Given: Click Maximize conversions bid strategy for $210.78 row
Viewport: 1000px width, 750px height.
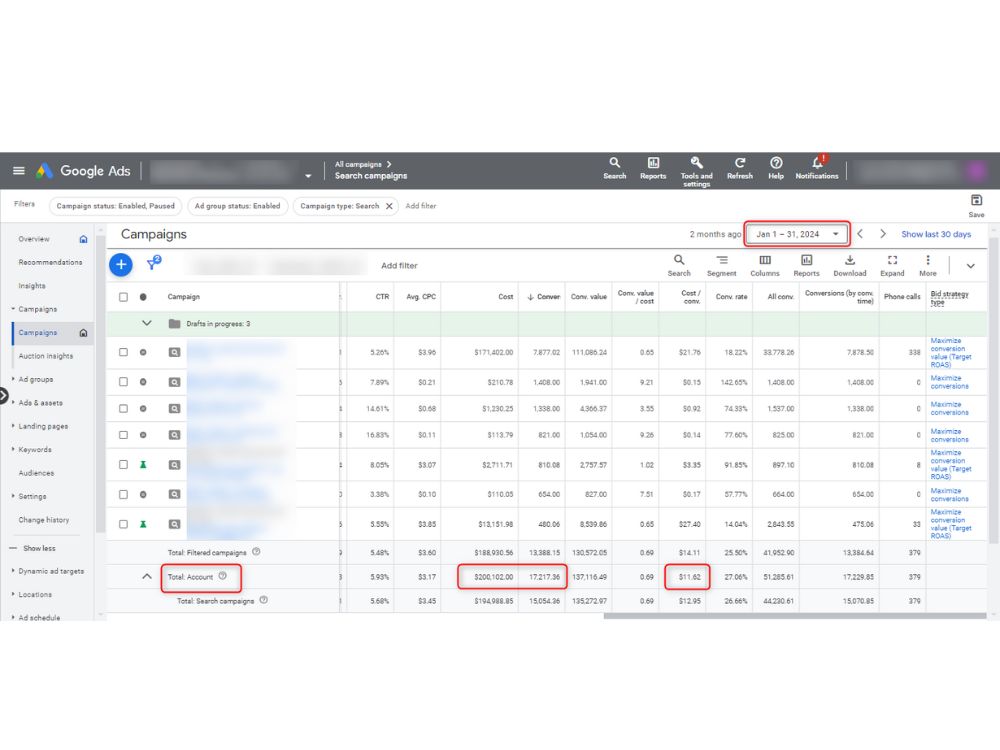Looking at the screenshot, I should point(949,382).
